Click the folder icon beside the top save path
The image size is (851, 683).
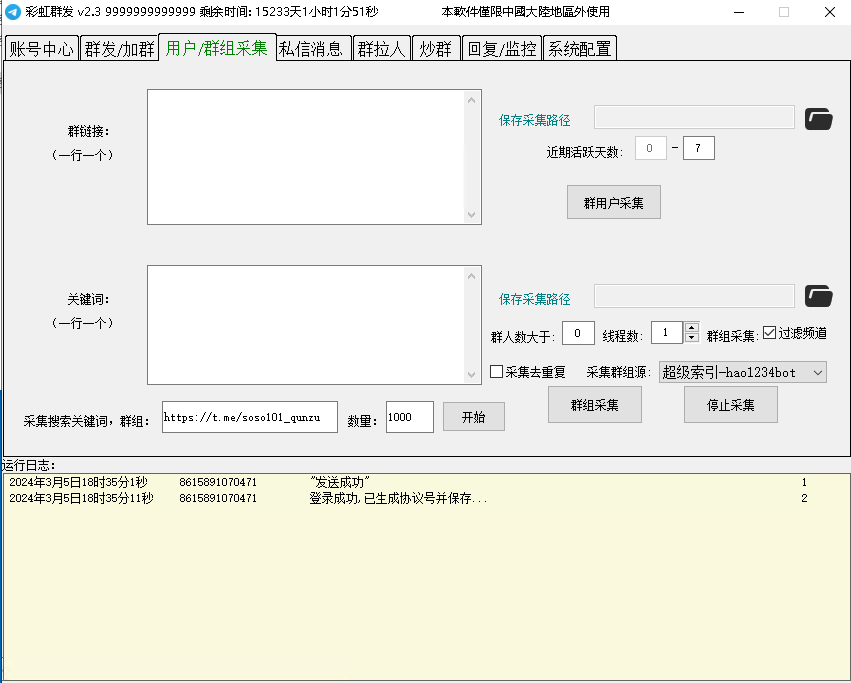click(818, 119)
